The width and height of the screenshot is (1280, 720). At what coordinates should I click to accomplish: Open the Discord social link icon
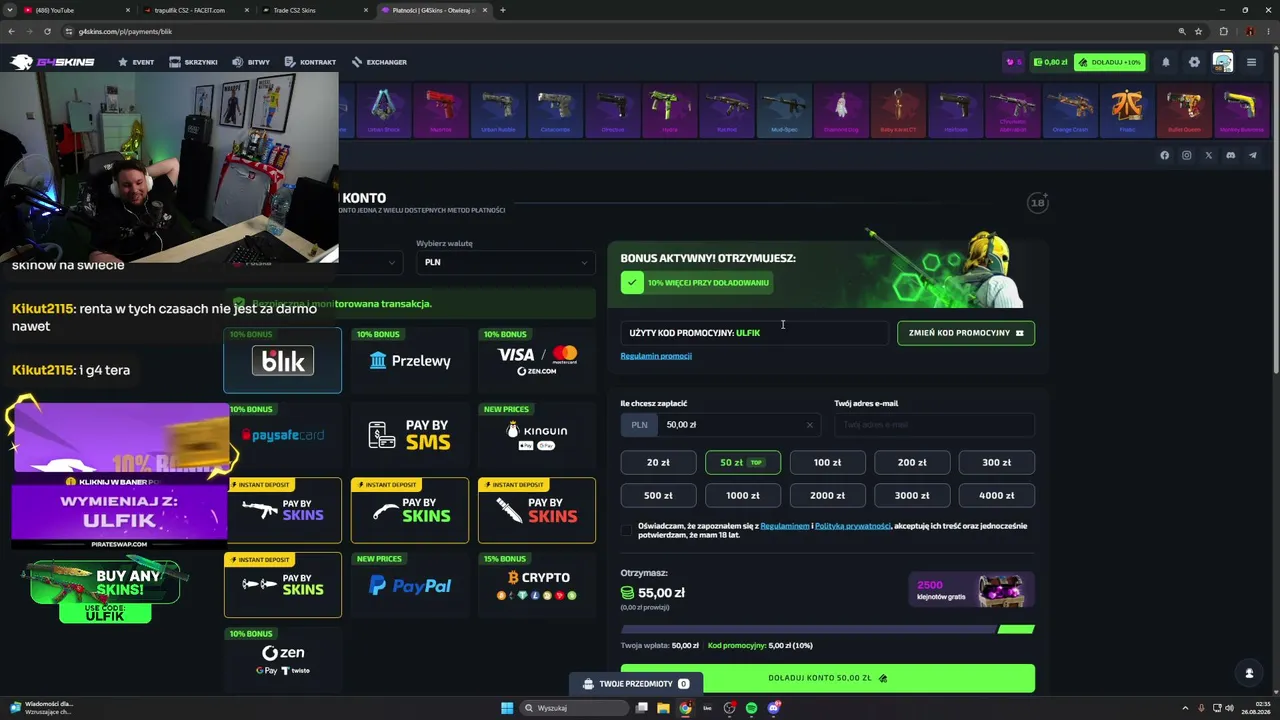pos(1230,155)
